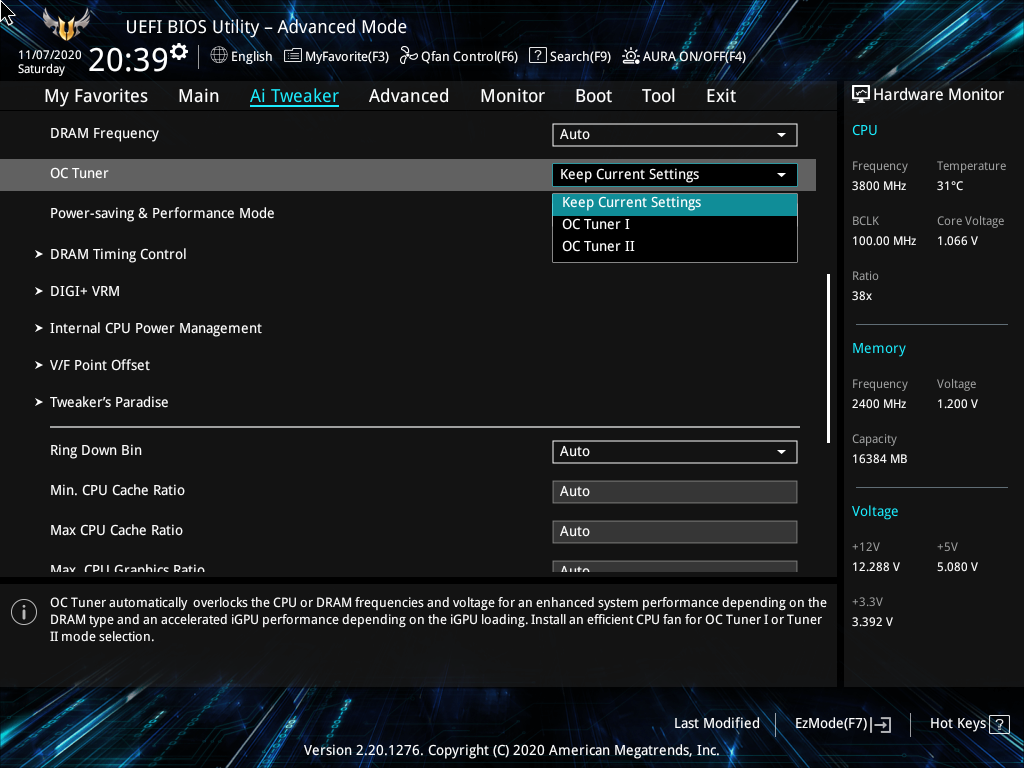
Task: Open the OC Tuner dropdown box
Action: [x=675, y=174]
